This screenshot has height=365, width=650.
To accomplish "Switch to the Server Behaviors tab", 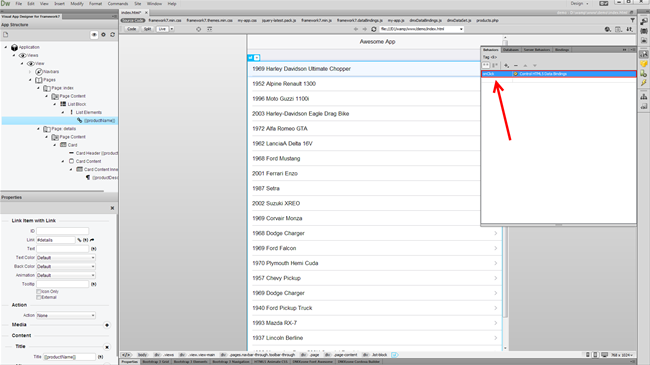I will [537, 50].
